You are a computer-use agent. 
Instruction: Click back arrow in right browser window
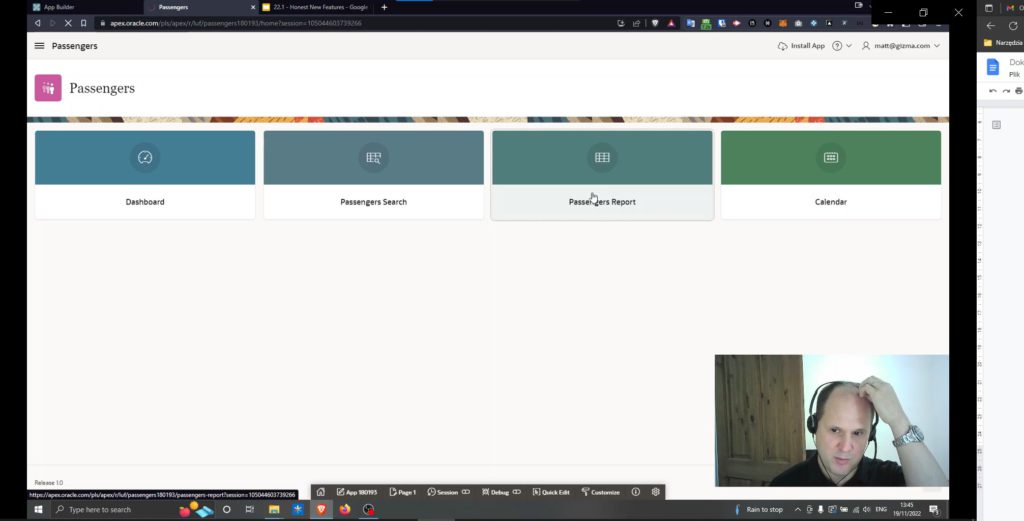click(x=991, y=26)
